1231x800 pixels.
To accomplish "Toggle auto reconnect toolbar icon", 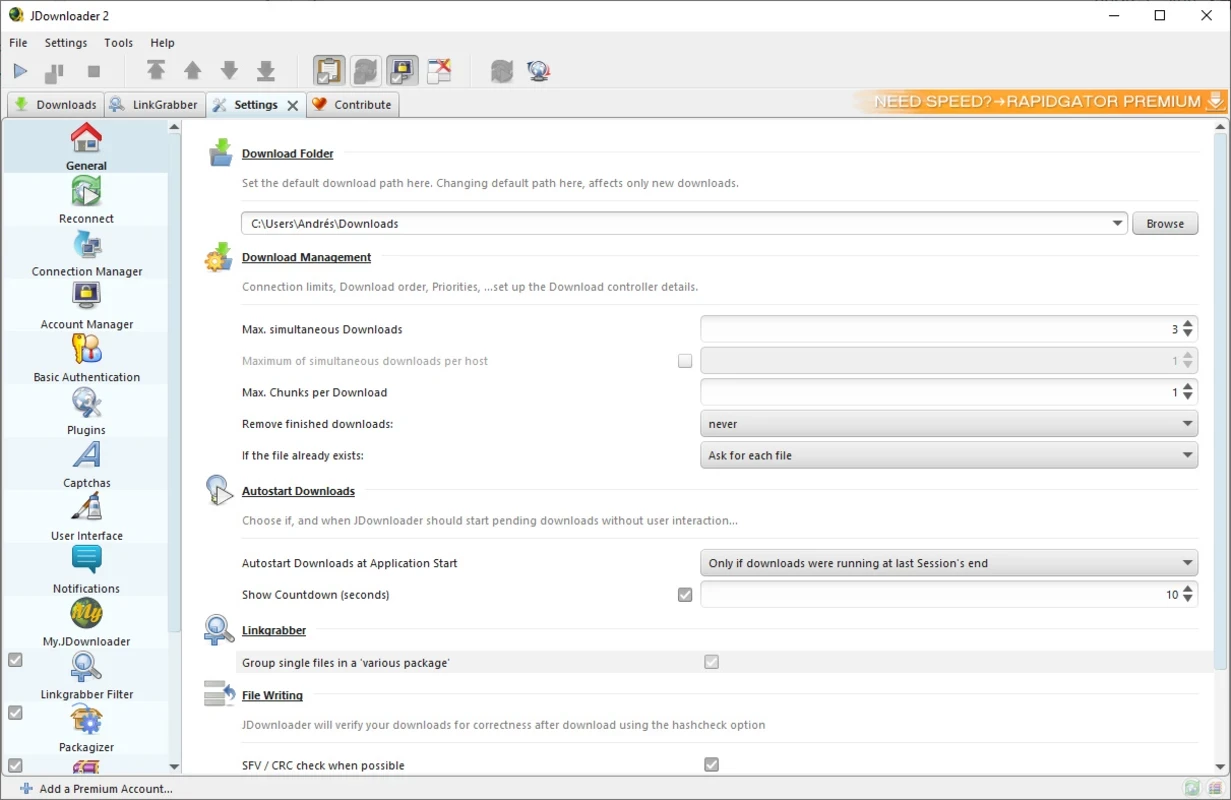I will click(x=366, y=71).
